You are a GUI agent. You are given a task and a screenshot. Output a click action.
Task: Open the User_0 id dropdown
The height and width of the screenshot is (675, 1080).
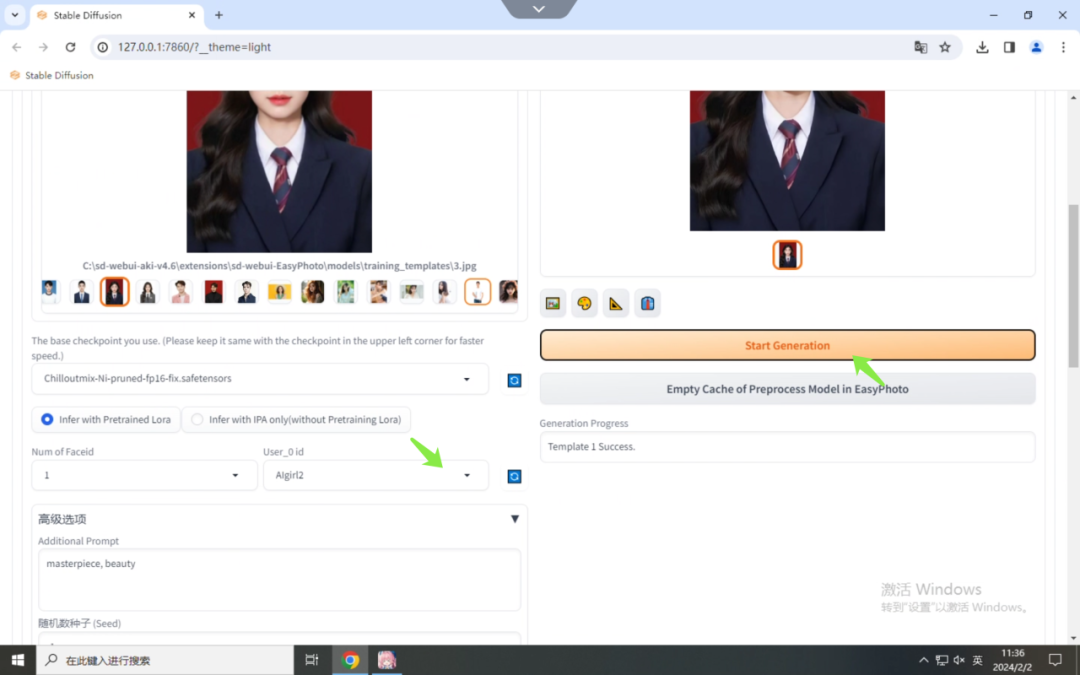coord(375,475)
